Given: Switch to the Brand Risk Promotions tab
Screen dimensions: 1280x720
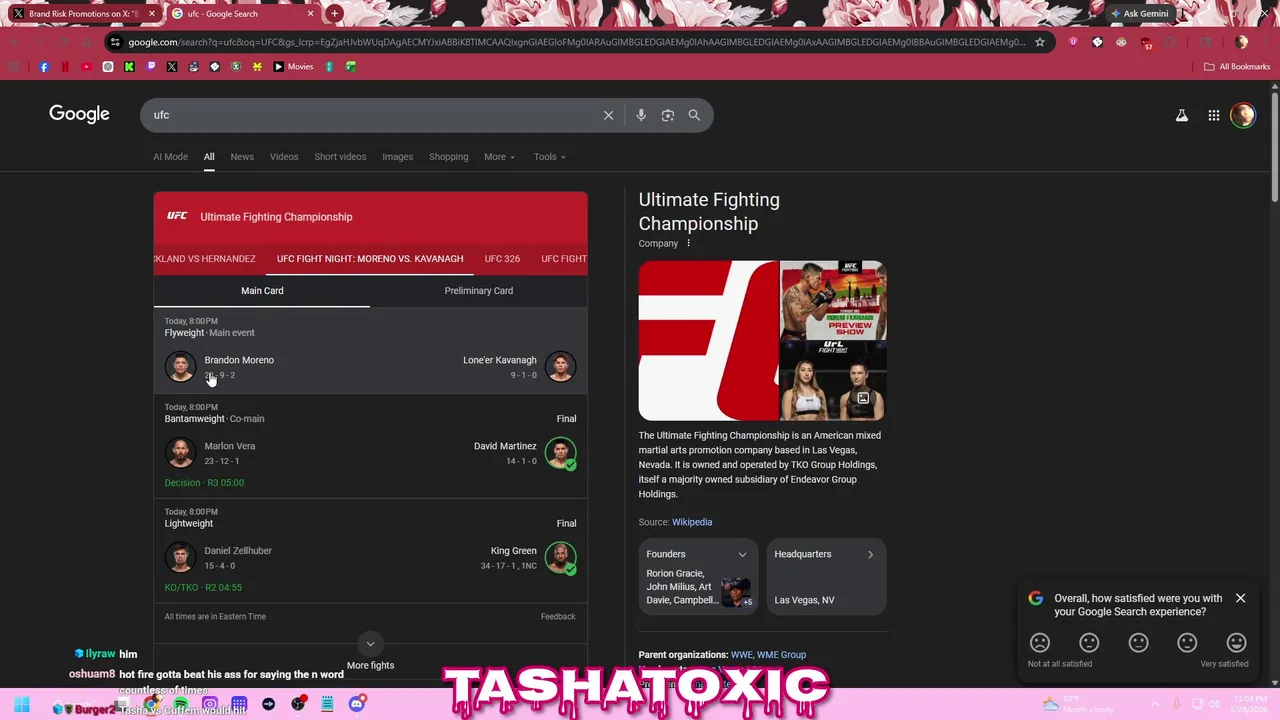Looking at the screenshot, I should (x=83, y=14).
